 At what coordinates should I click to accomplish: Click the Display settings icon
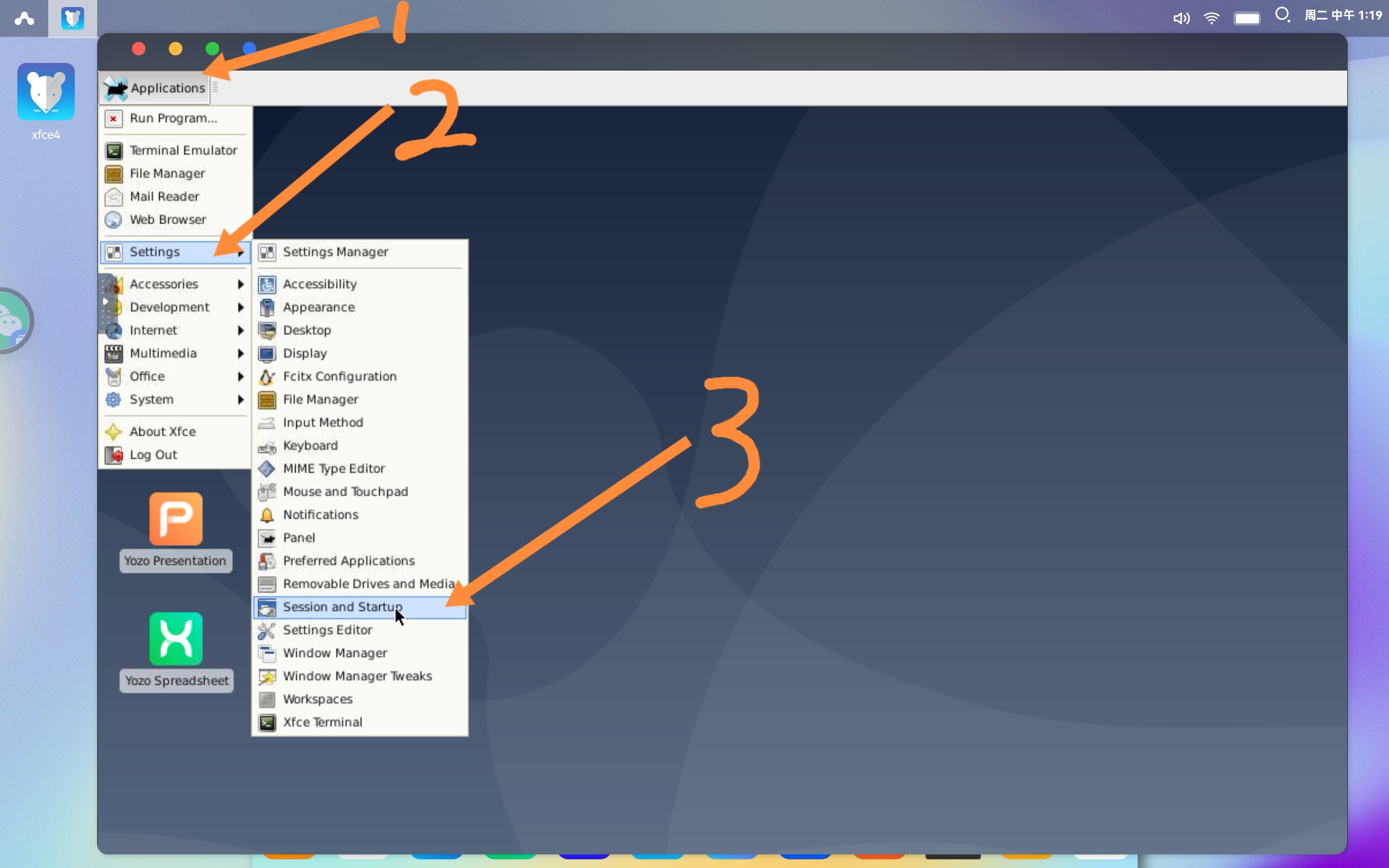267,354
